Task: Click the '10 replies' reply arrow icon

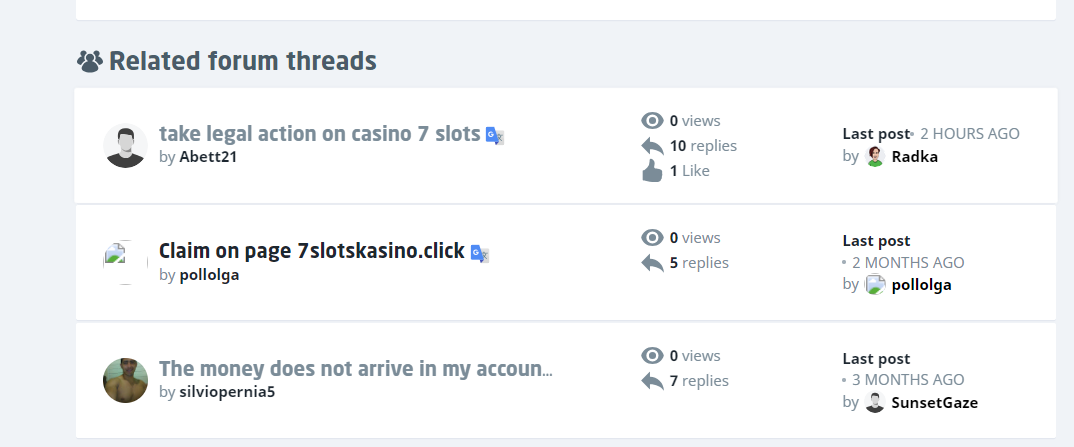Action: coord(652,146)
